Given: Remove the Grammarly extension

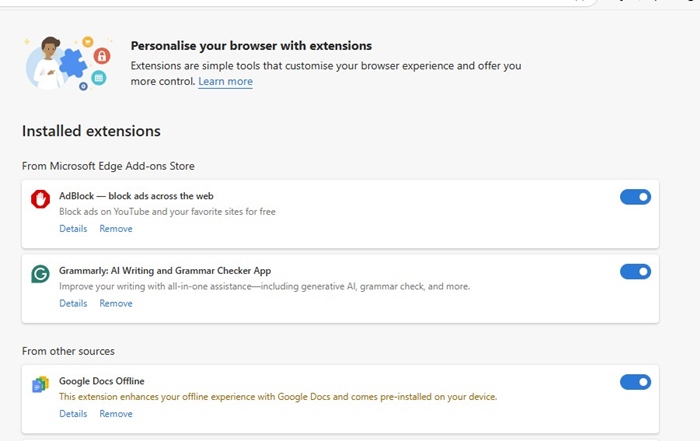Looking at the screenshot, I should (x=116, y=304).
